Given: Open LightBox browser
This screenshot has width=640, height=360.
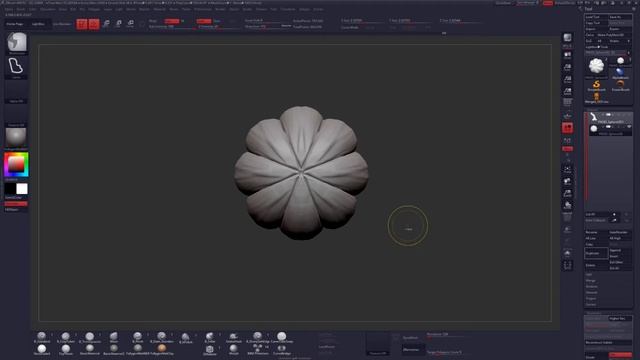Looking at the screenshot, I should coord(38,24).
